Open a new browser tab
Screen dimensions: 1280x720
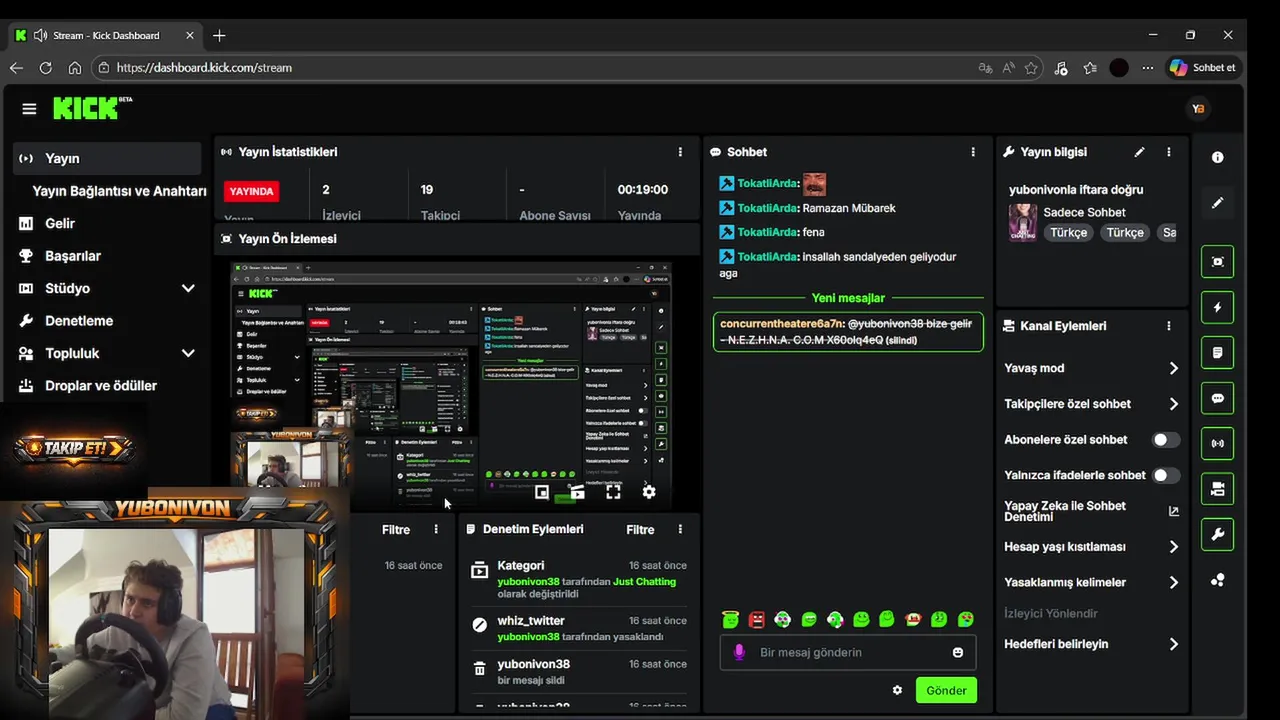(219, 36)
